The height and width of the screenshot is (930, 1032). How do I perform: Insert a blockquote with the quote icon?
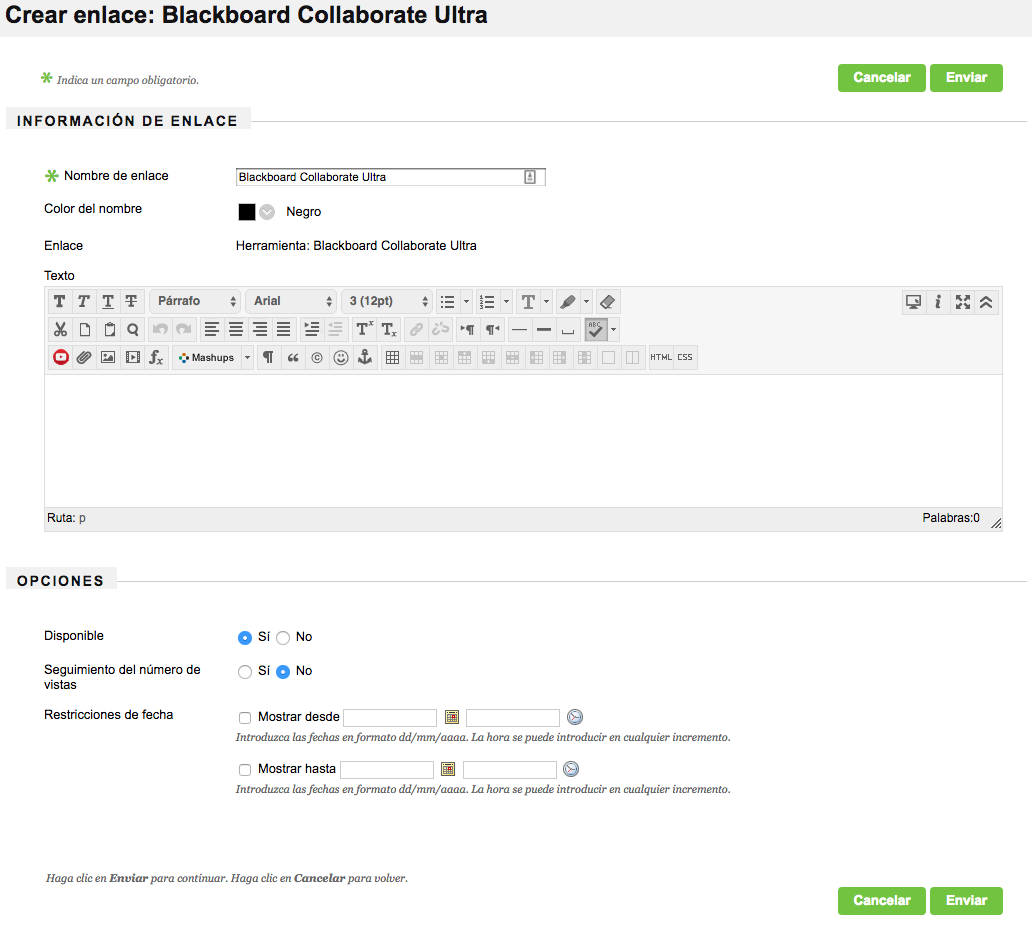pyautogui.click(x=293, y=357)
